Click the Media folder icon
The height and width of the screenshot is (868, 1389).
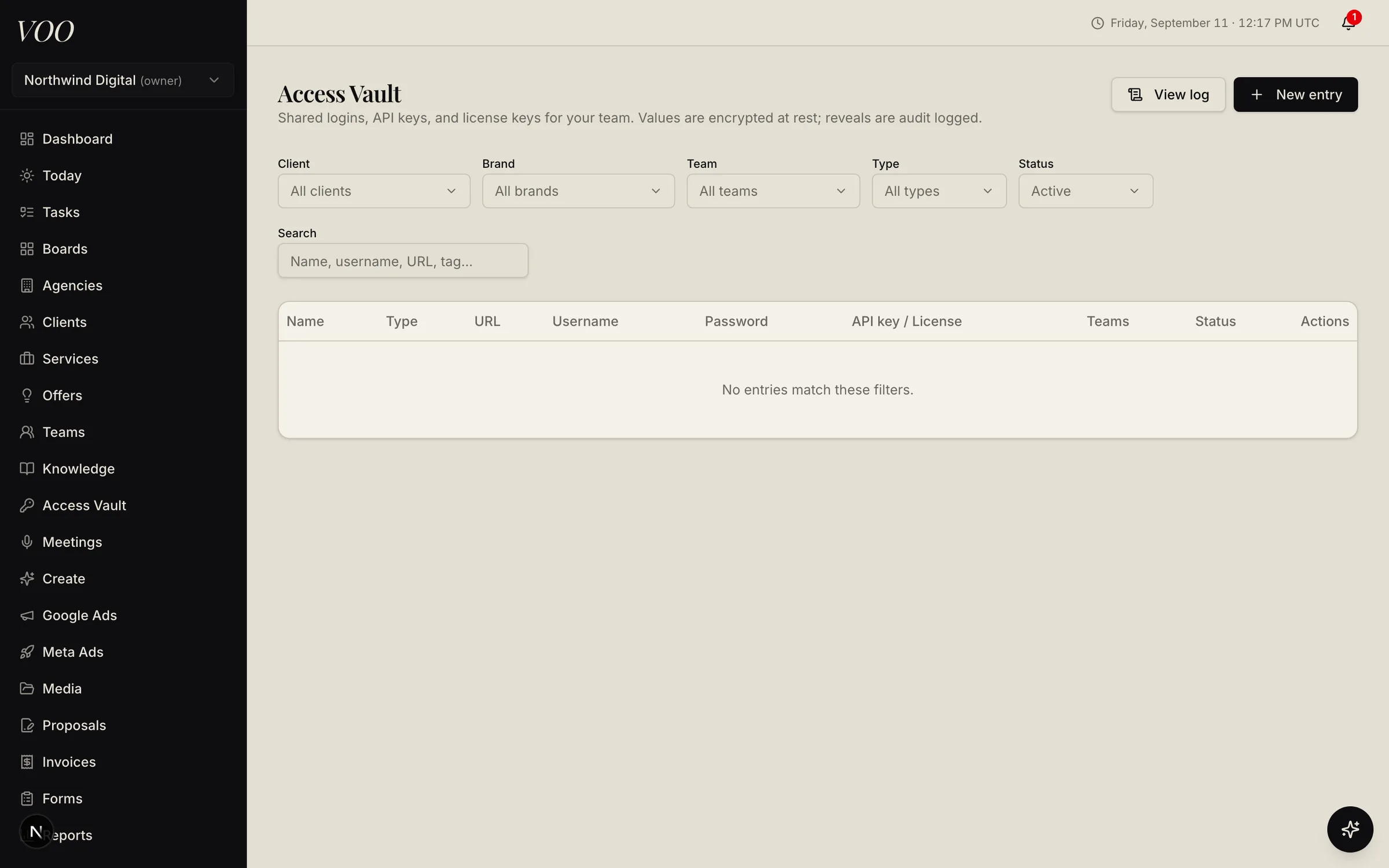pos(27,689)
